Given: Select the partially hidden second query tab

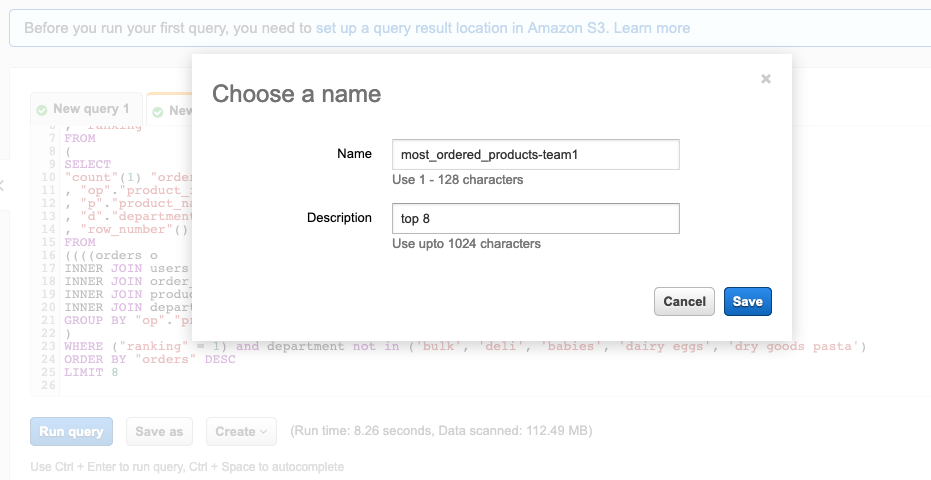Looking at the screenshot, I should point(170,110).
